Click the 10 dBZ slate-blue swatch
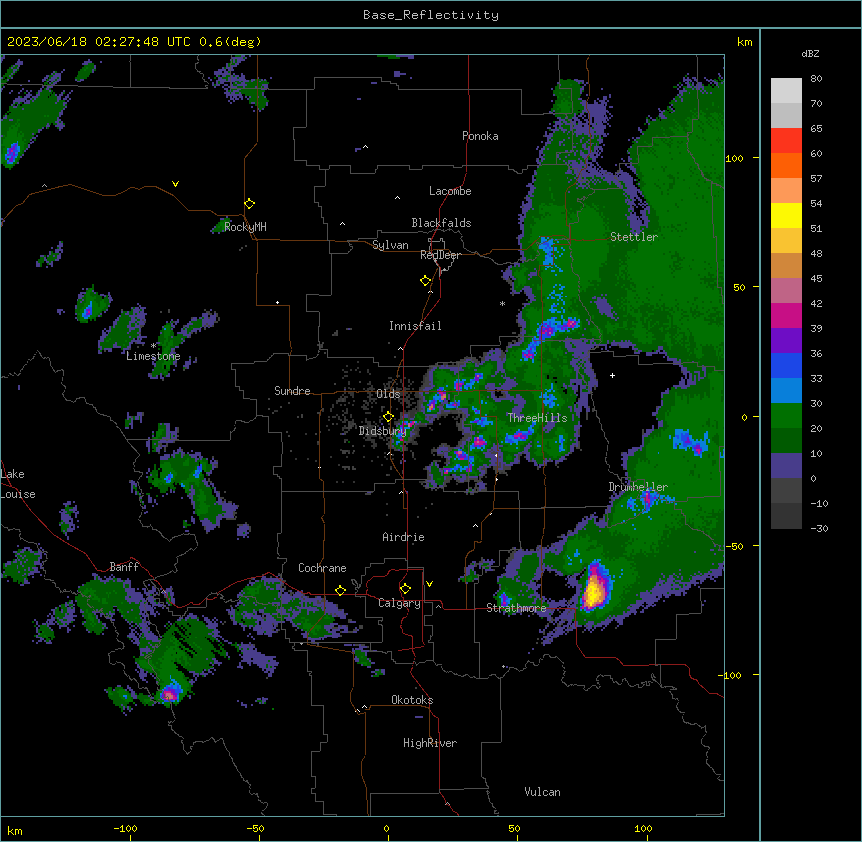Image resolution: width=862 pixels, height=842 pixels. pyautogui.click(x=786, y=466)
